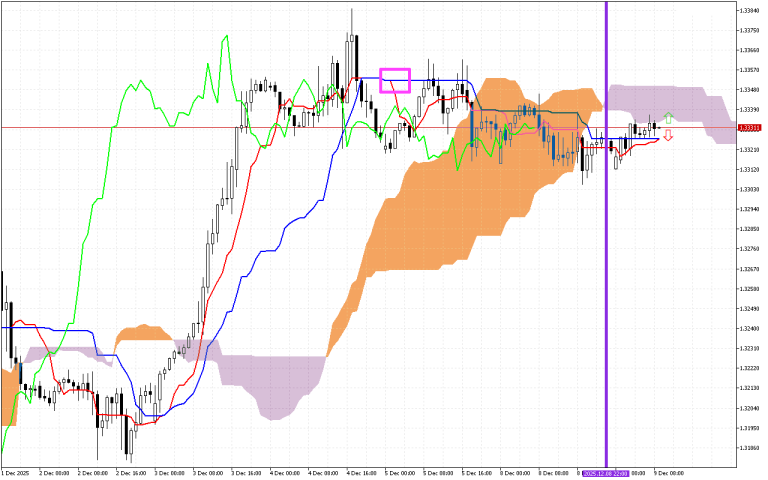Click the green up arrow signal marker
The width and height of the screenshot is (768, 480).
click(x=669, y=118)
